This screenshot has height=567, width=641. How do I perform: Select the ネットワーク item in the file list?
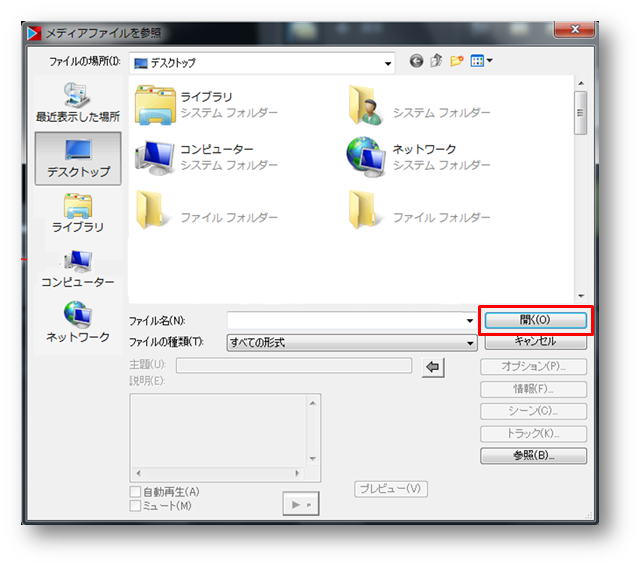pos(419,157)
